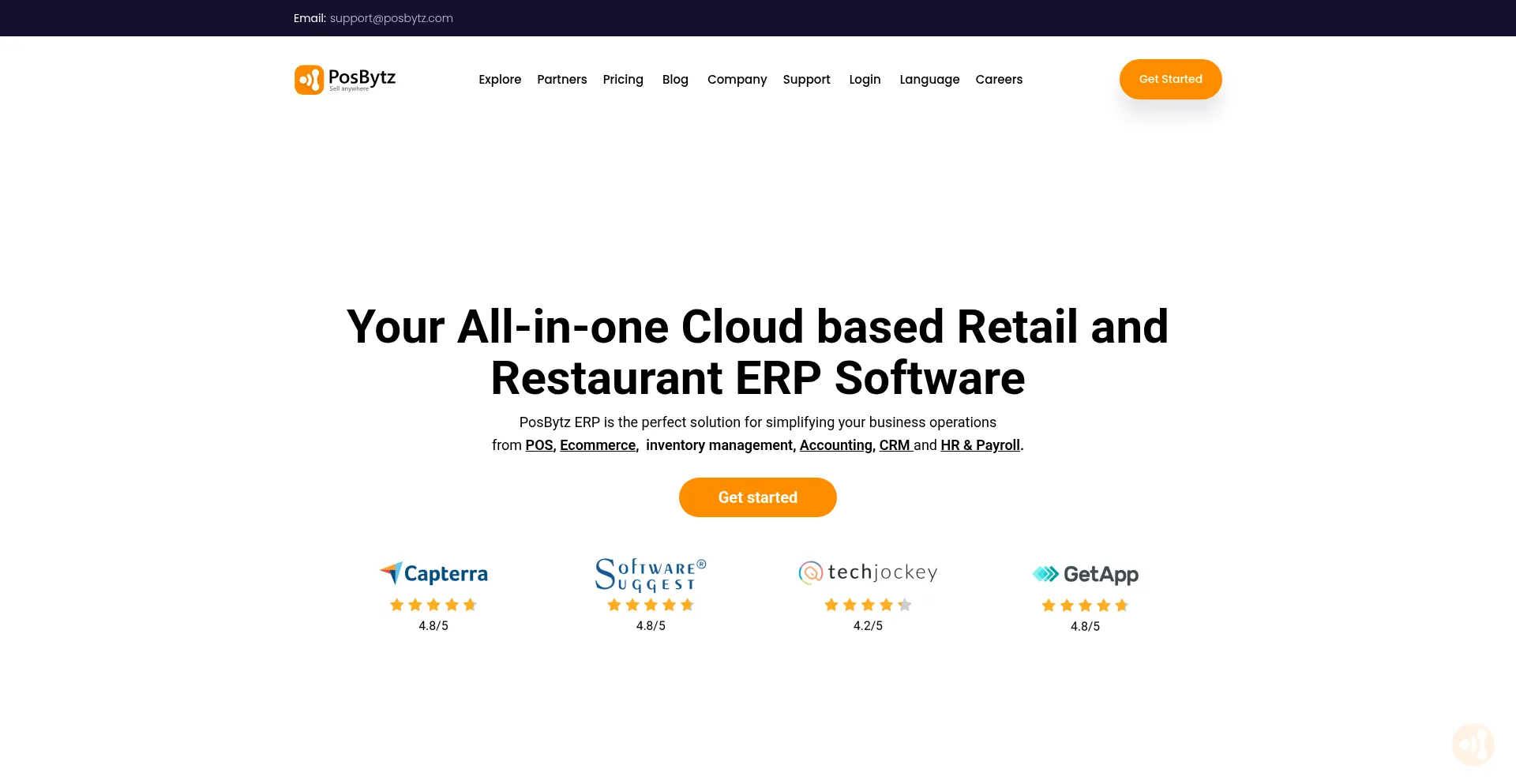Screen dimensions: 1516x784
Task: Open the Accounting link
Action: point(836,445)
